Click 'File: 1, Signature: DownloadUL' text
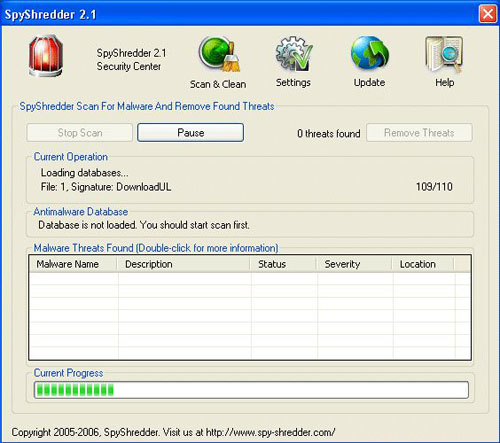The image size is (500, 443). 106,187
